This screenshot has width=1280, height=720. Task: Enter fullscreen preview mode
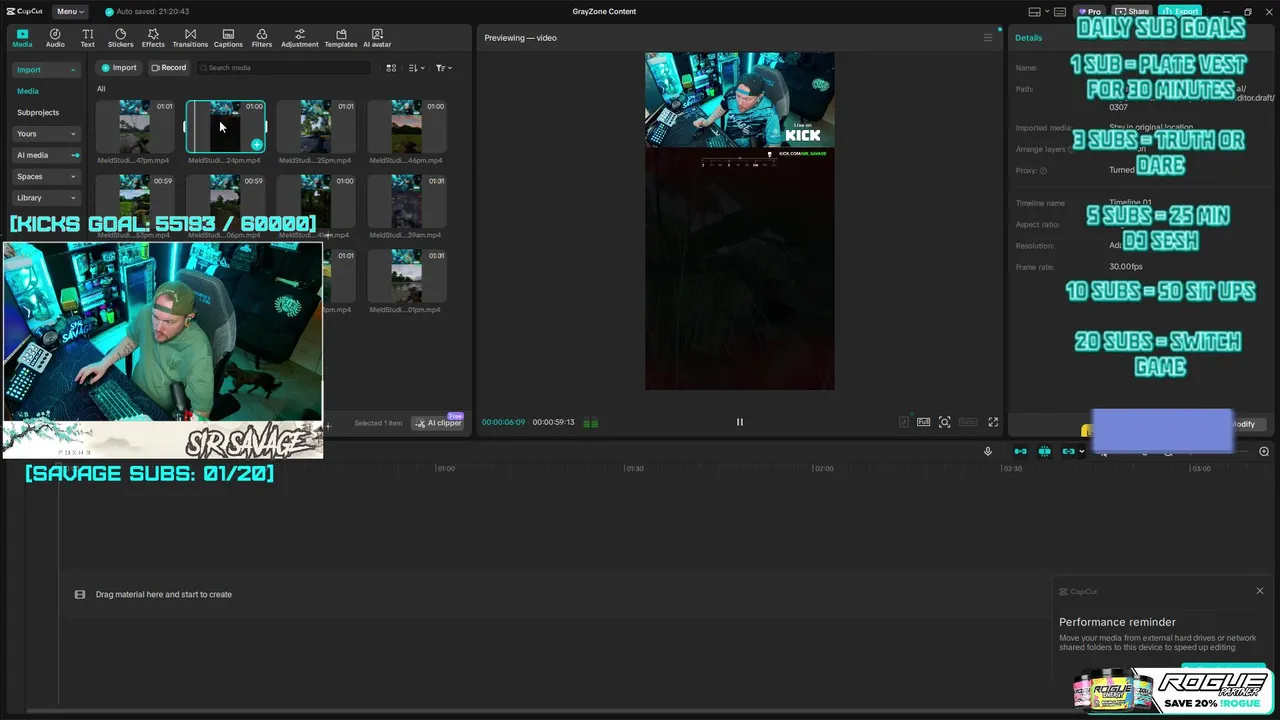point(993,422)
